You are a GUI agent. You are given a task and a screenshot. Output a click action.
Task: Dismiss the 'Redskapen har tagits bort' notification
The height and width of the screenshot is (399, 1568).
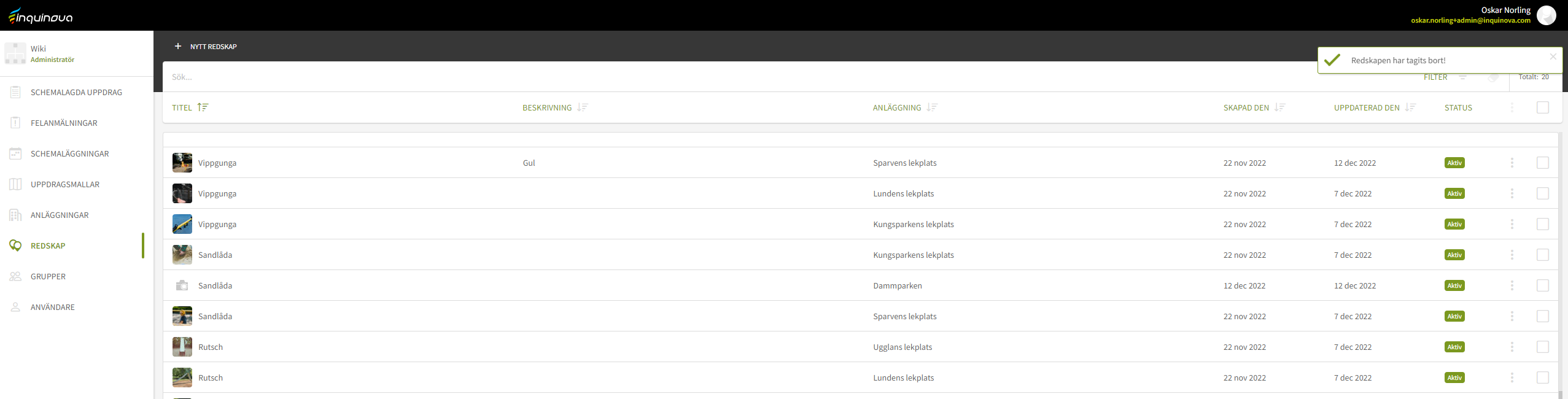point(1553,56)
